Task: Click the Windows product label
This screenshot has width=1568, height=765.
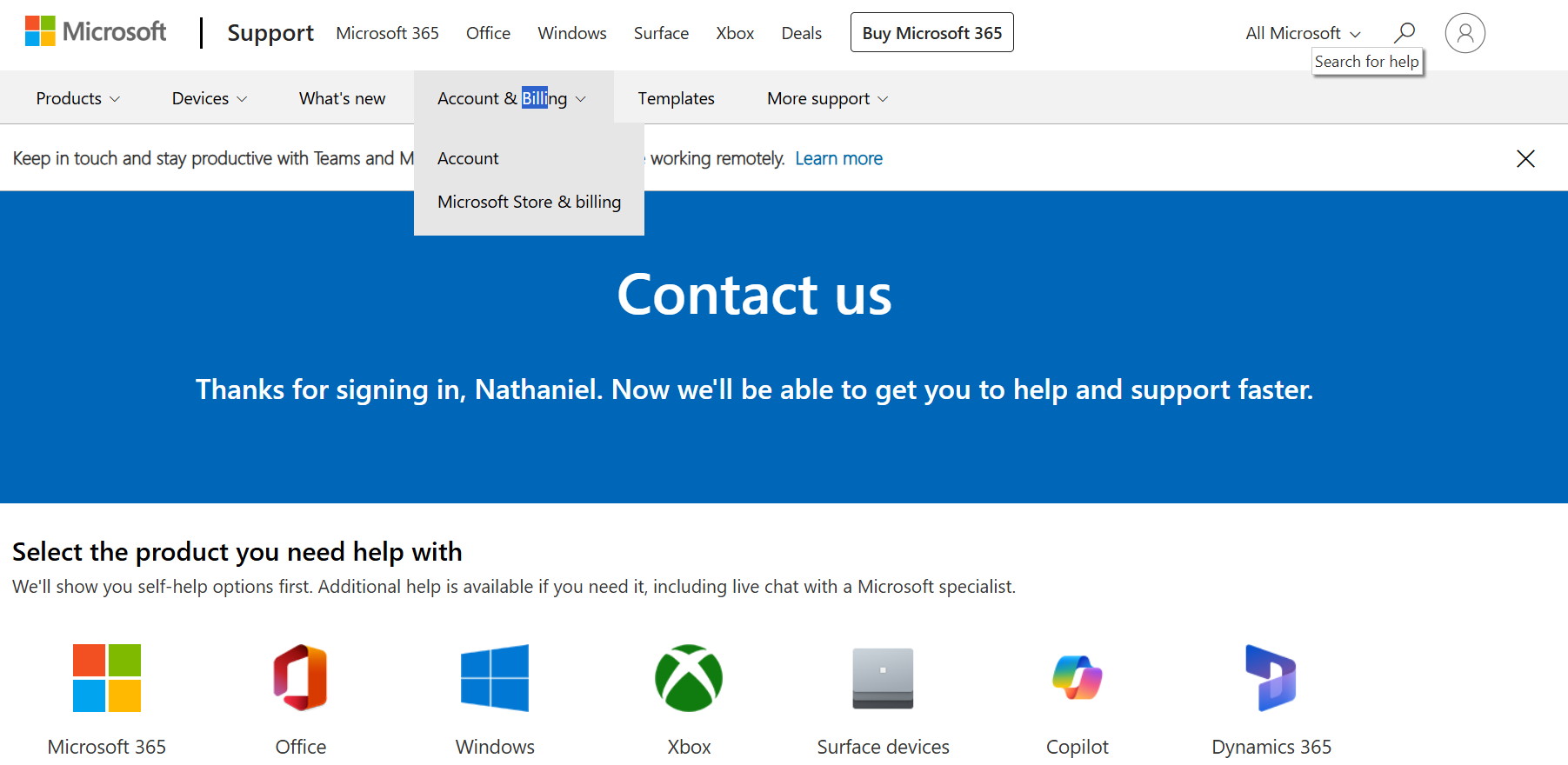Action: (x=495, y=747)
